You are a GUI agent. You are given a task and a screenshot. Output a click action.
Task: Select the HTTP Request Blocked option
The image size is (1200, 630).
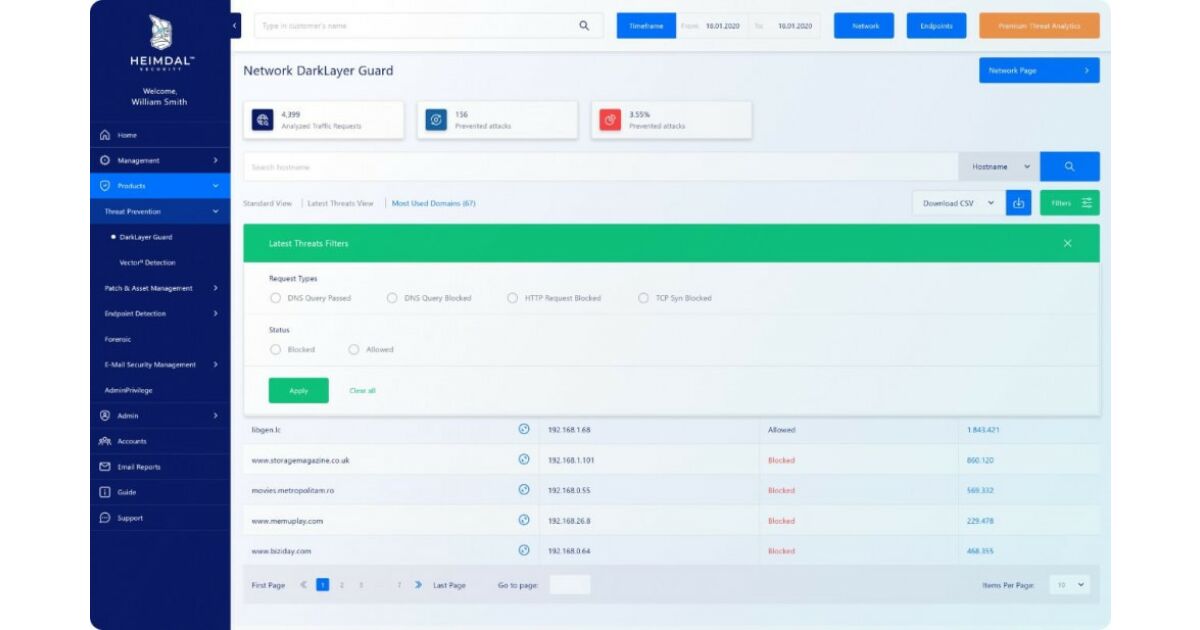(x=513, y=298)
